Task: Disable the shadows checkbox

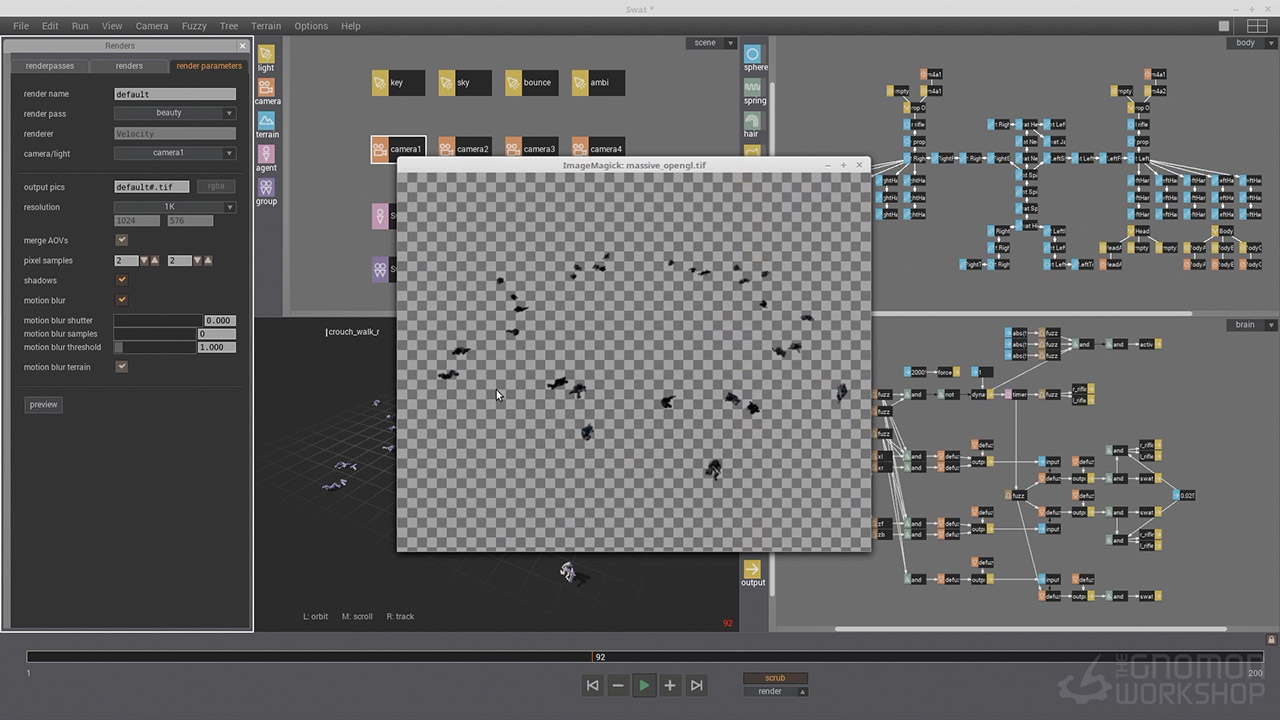Action: coord(122,280)
